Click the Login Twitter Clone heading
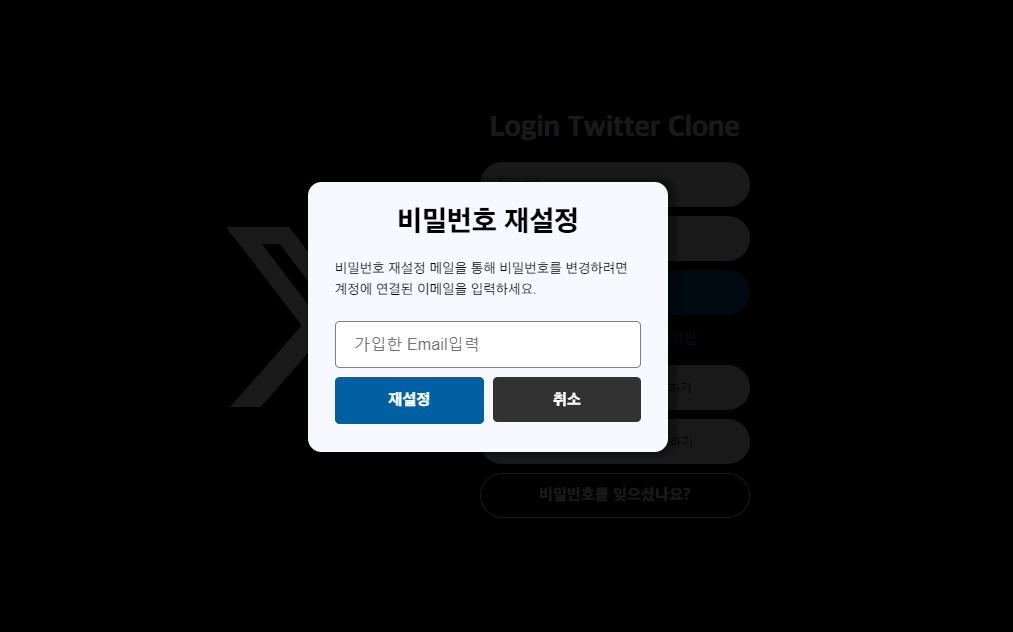The width and height of the screenshot is (1013, 632). (614, 126)
